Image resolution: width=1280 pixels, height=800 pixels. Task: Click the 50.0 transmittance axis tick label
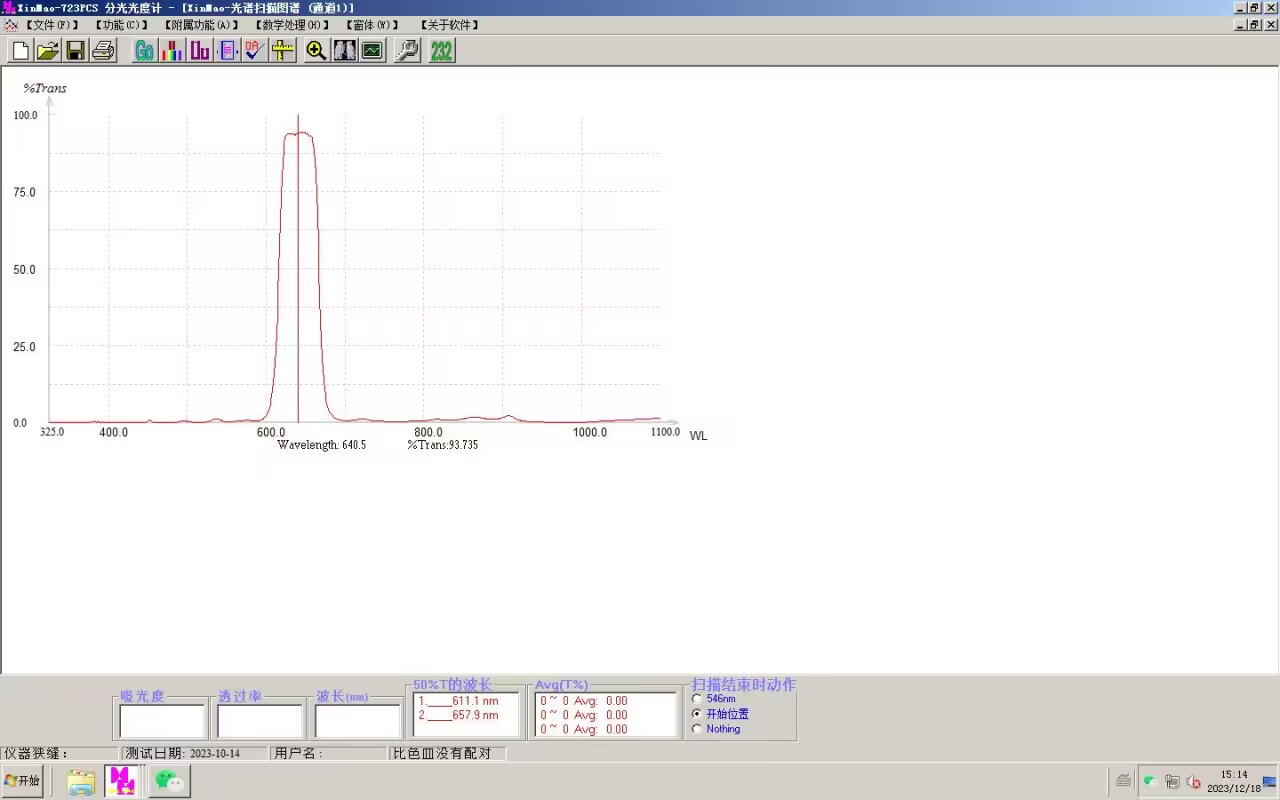(x=25, y=270)
